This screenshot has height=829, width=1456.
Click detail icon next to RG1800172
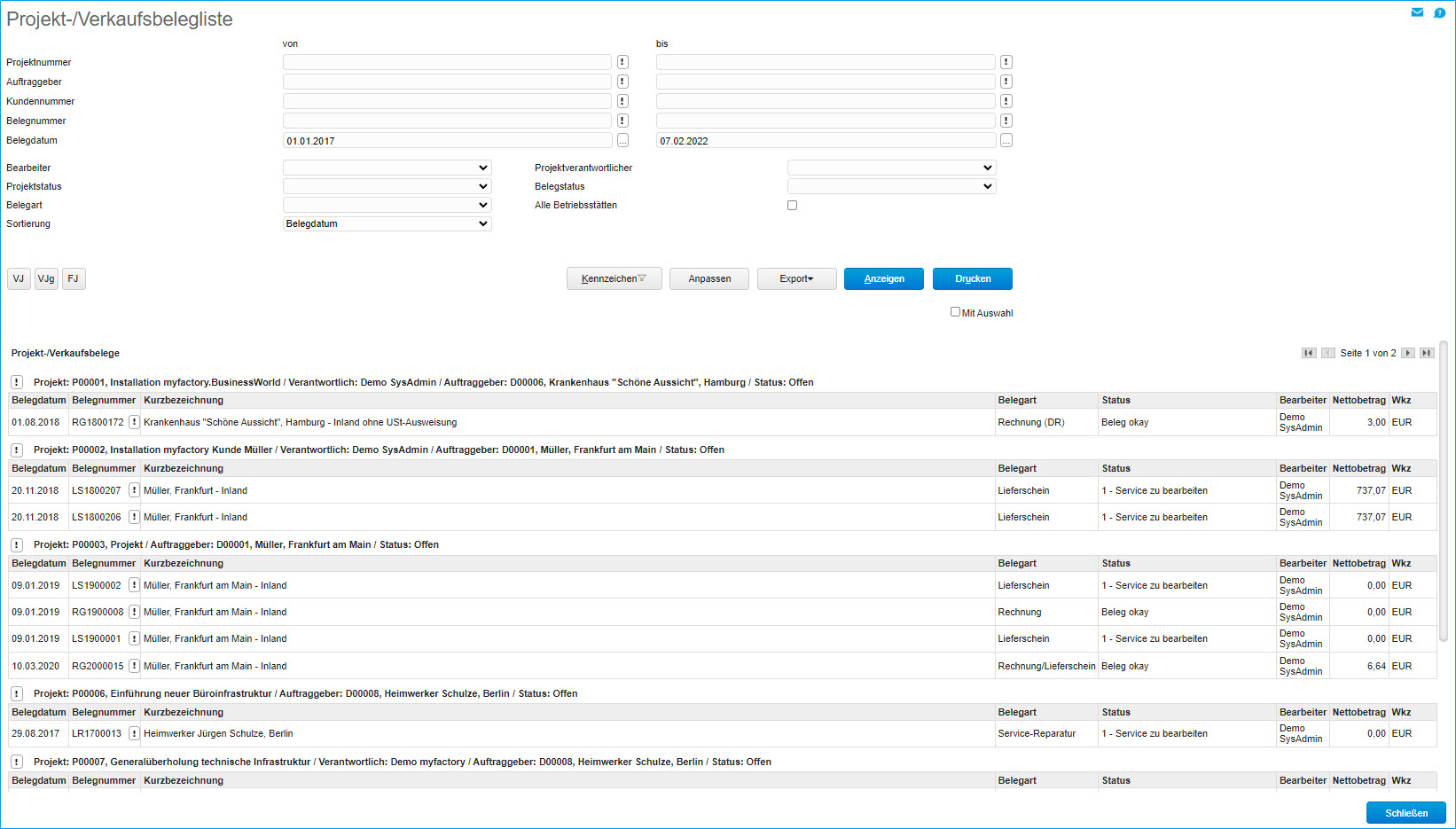click(x=134, y=422)
